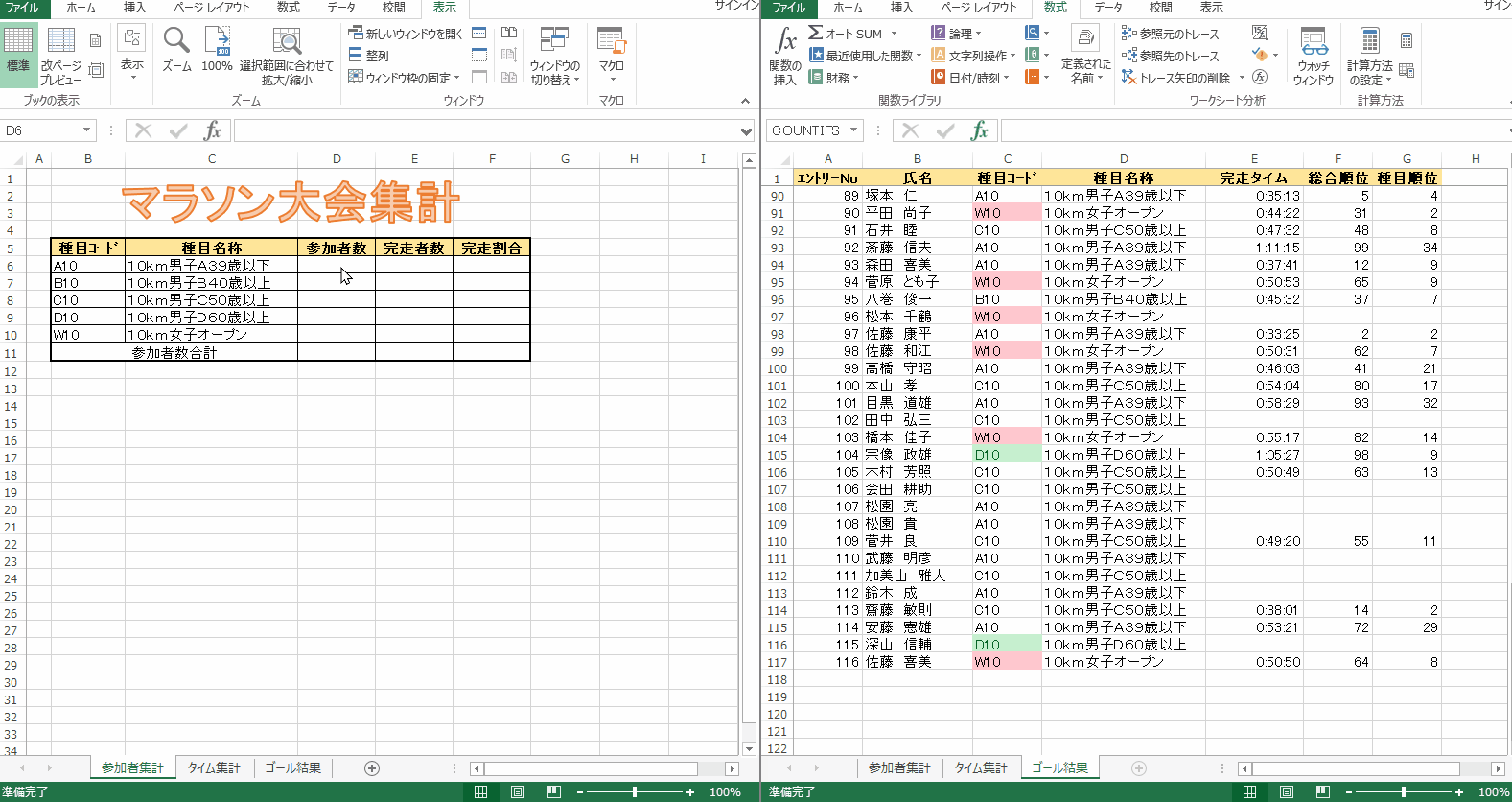Switch to Page Break Preview (改ページプレビュー)
This screenshot has width=1512, height=802.
pos(60,56)
